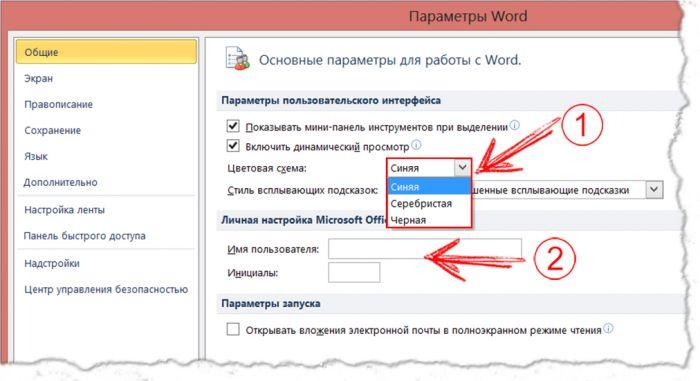
Task: Open the Общие settings category
Action: pyautogui.click(x=106, y=52)
